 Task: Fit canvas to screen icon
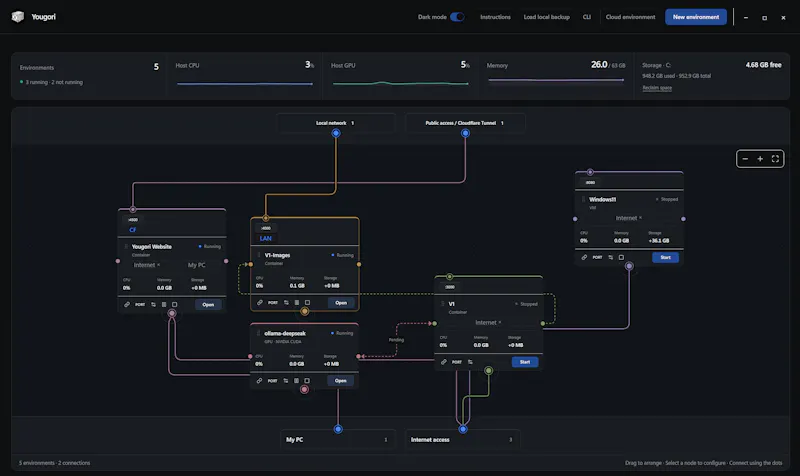[x=775, y=159]
